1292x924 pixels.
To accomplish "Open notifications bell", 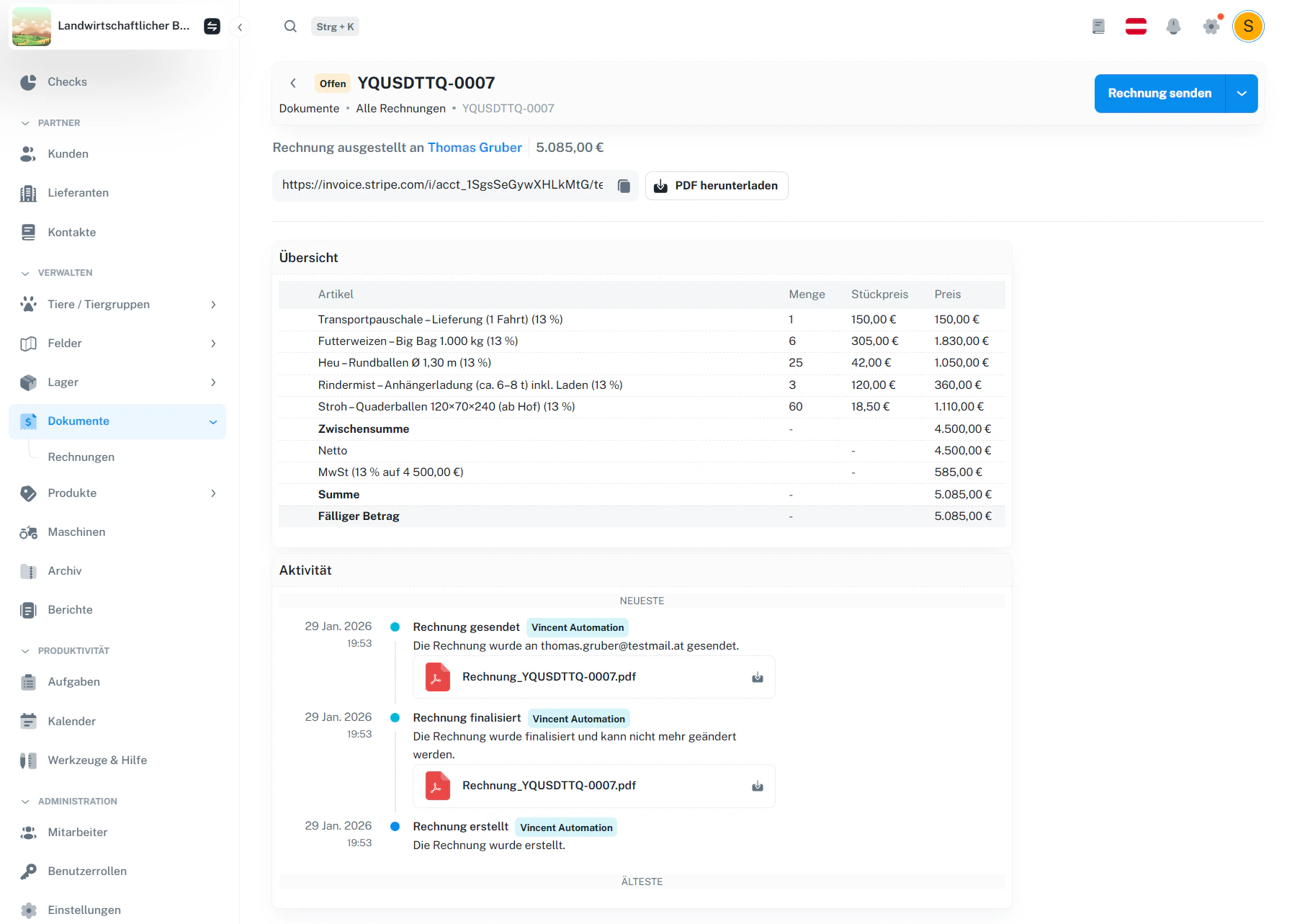I will (x=1173, y=27).
